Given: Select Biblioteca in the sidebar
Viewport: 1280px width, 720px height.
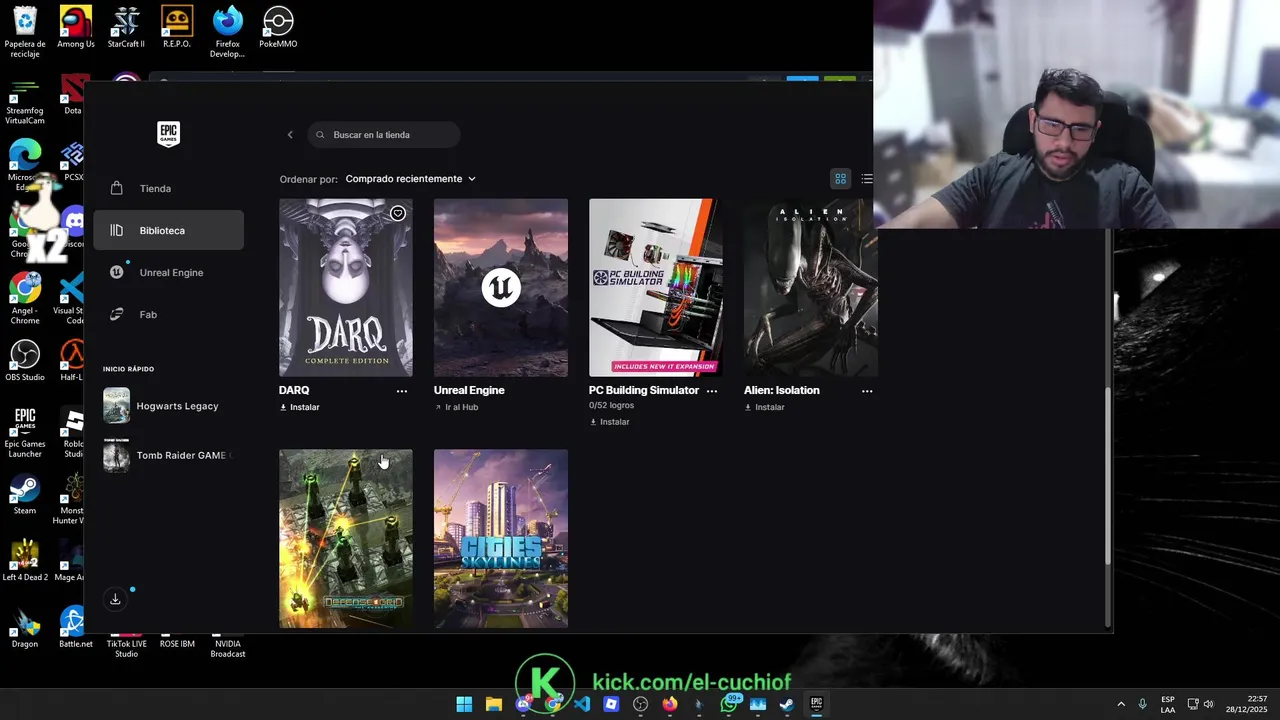Looking at the screenshot, I should click(x=168, y=230).
